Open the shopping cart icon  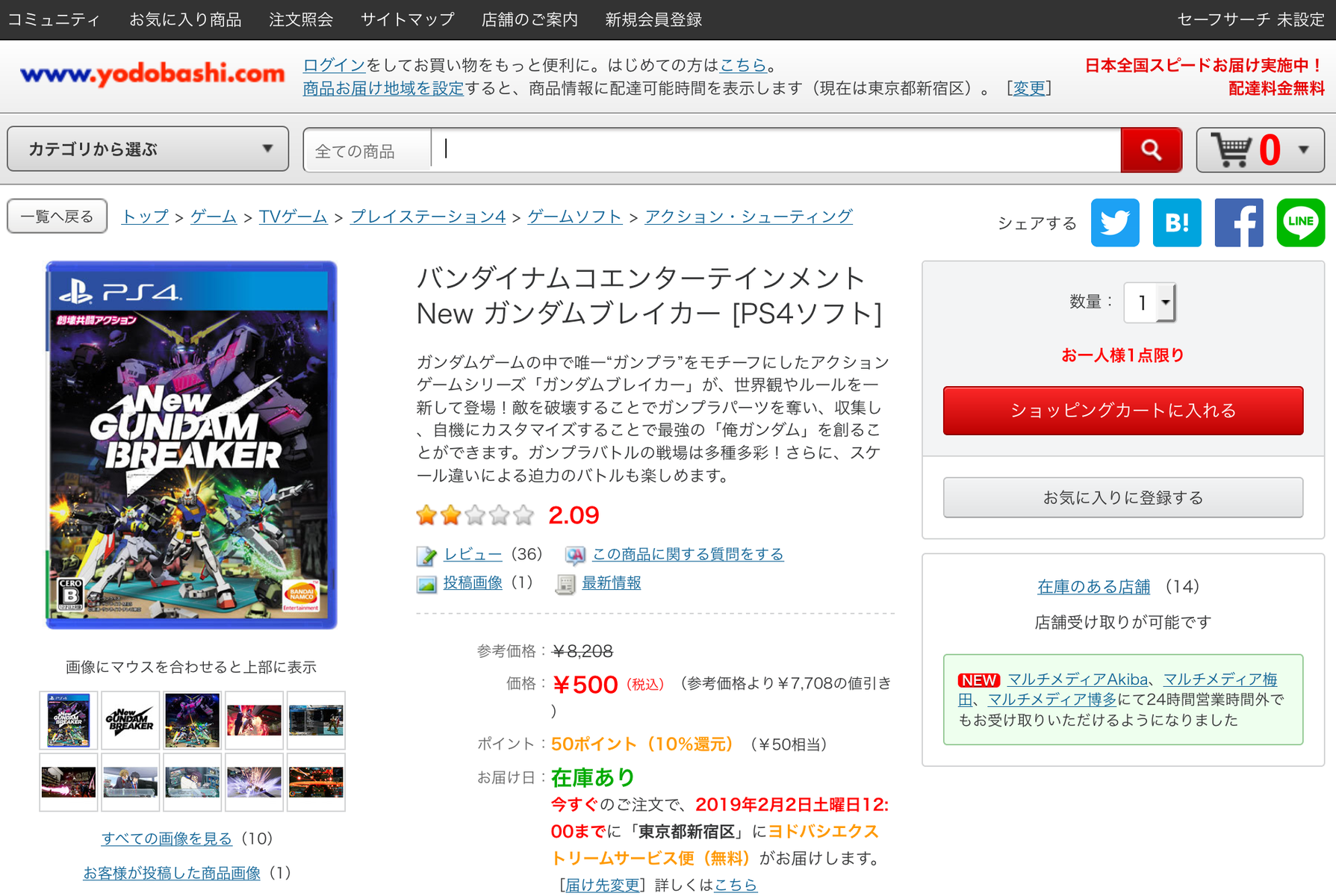pyautogui.click(x=1231, y=150)
